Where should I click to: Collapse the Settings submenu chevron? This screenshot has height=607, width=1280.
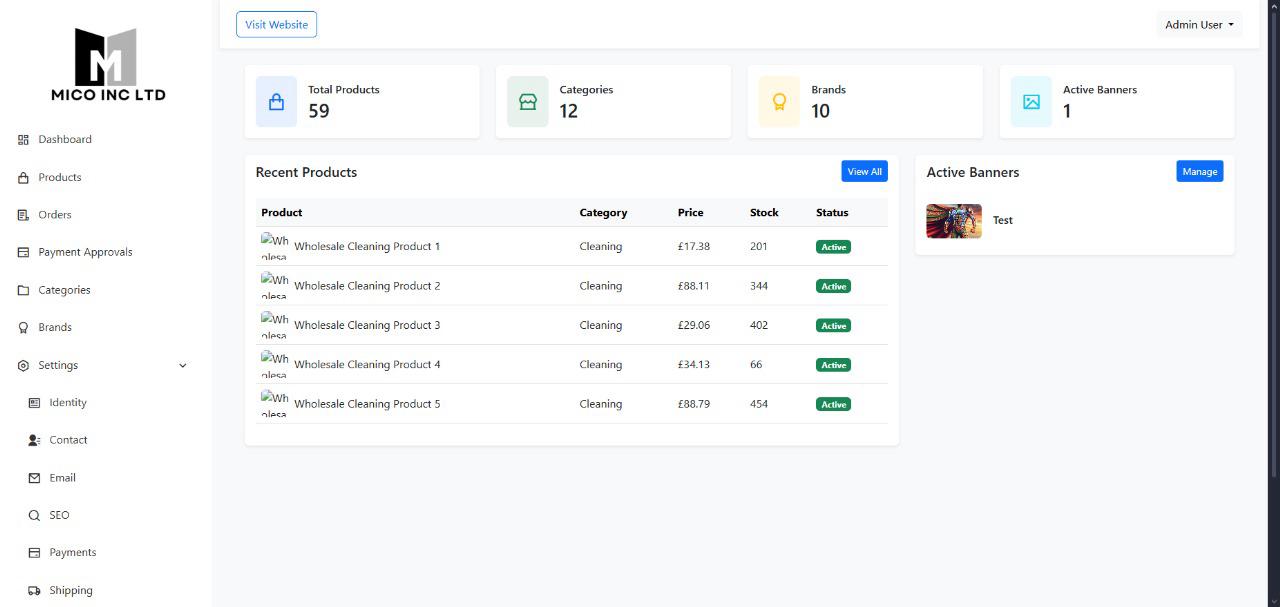tap(182, 366)
